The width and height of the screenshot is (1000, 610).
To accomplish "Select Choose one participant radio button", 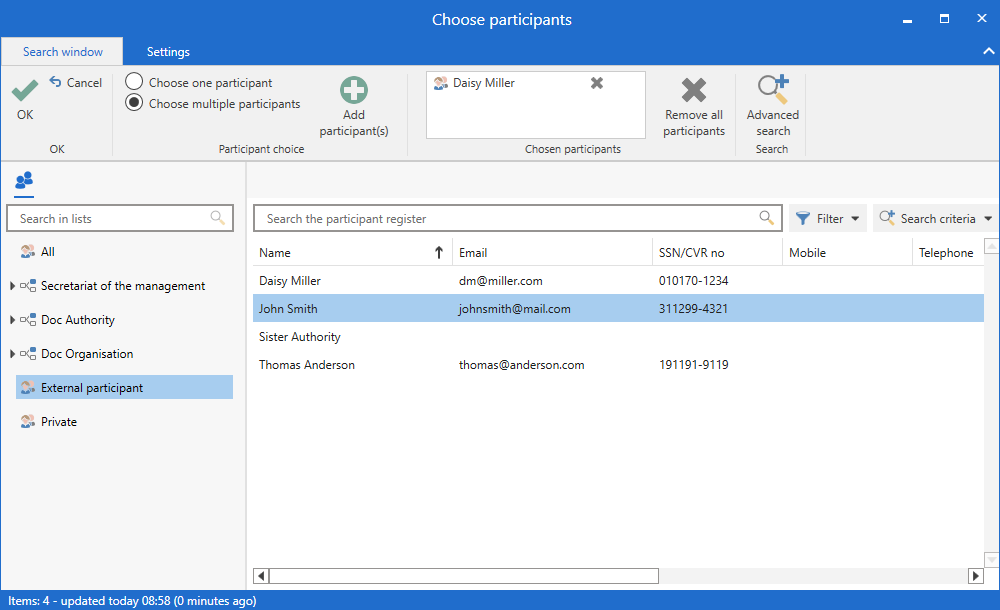I will click(x=134, y=82).
